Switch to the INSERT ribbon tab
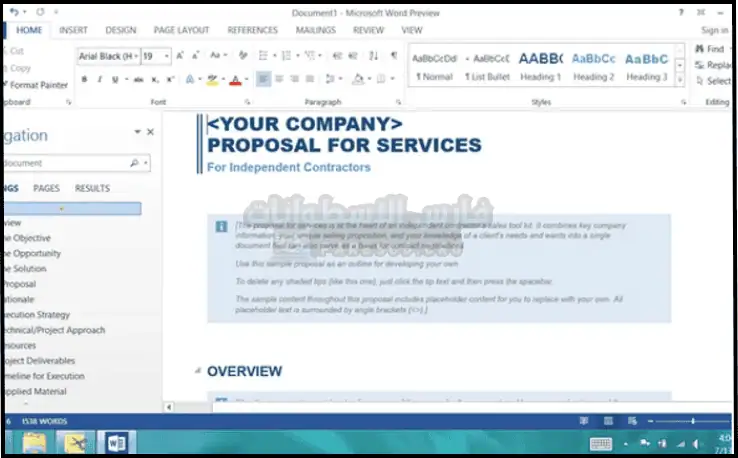Screen dimensions: 738x458 73,30
